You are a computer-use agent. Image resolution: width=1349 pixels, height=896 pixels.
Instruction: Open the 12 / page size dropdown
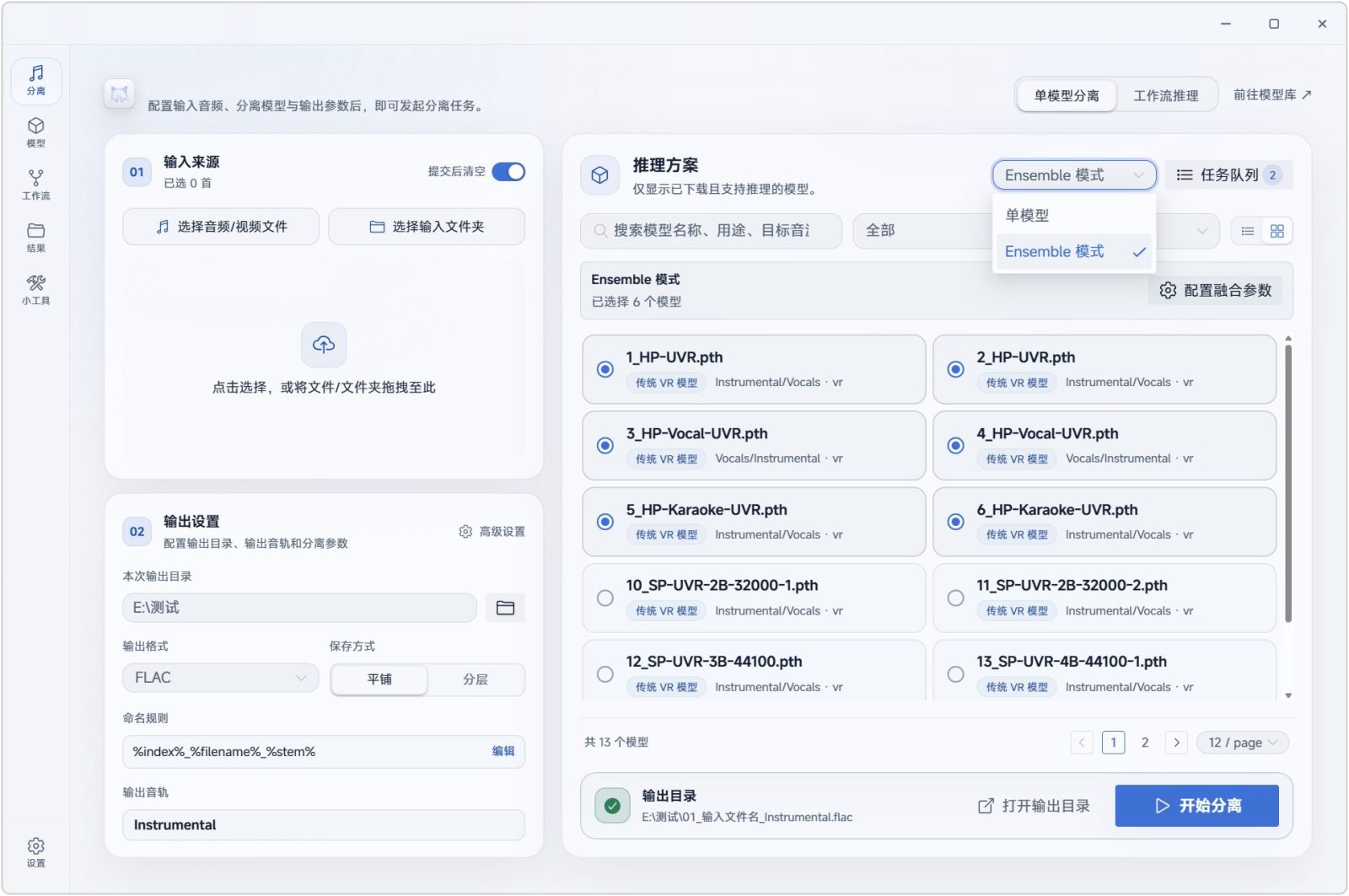click(x=1244, y=743)
